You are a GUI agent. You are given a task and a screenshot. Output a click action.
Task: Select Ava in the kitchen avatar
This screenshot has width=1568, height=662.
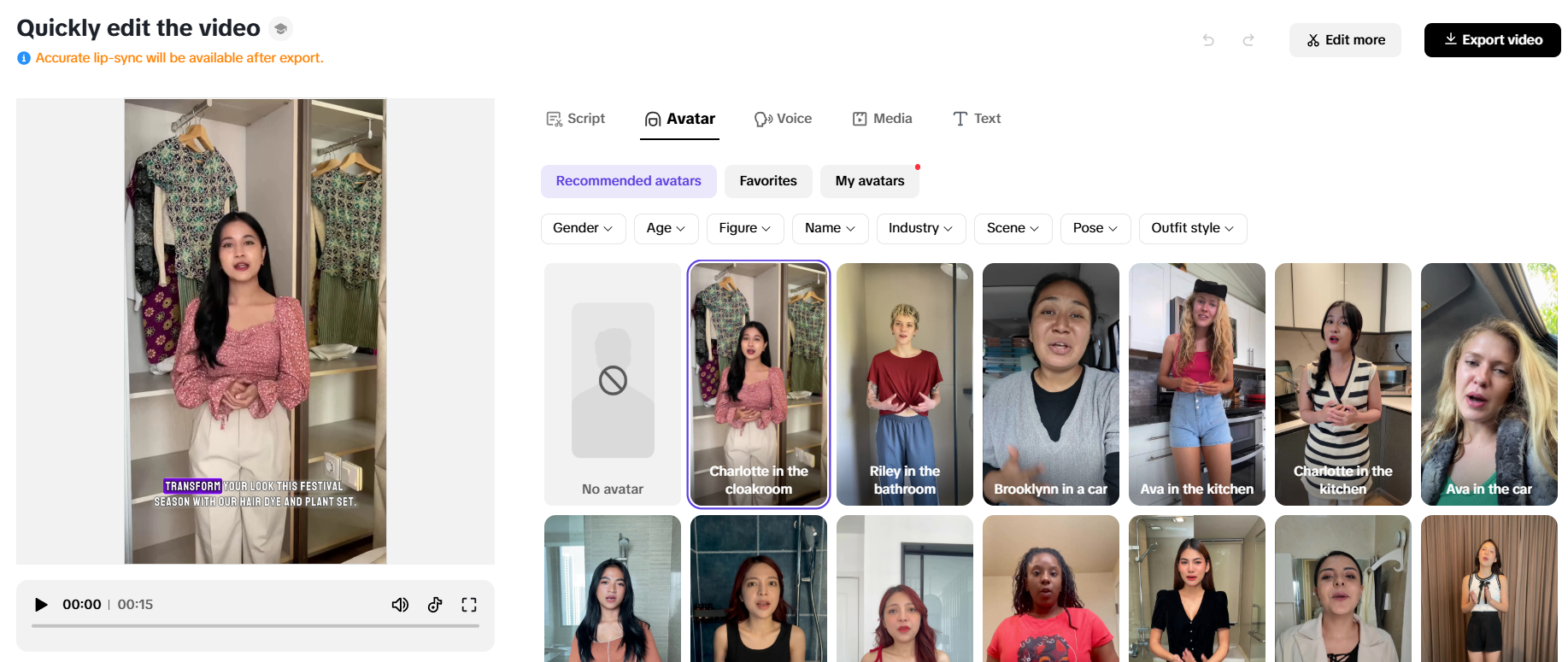click(1197, 384)
